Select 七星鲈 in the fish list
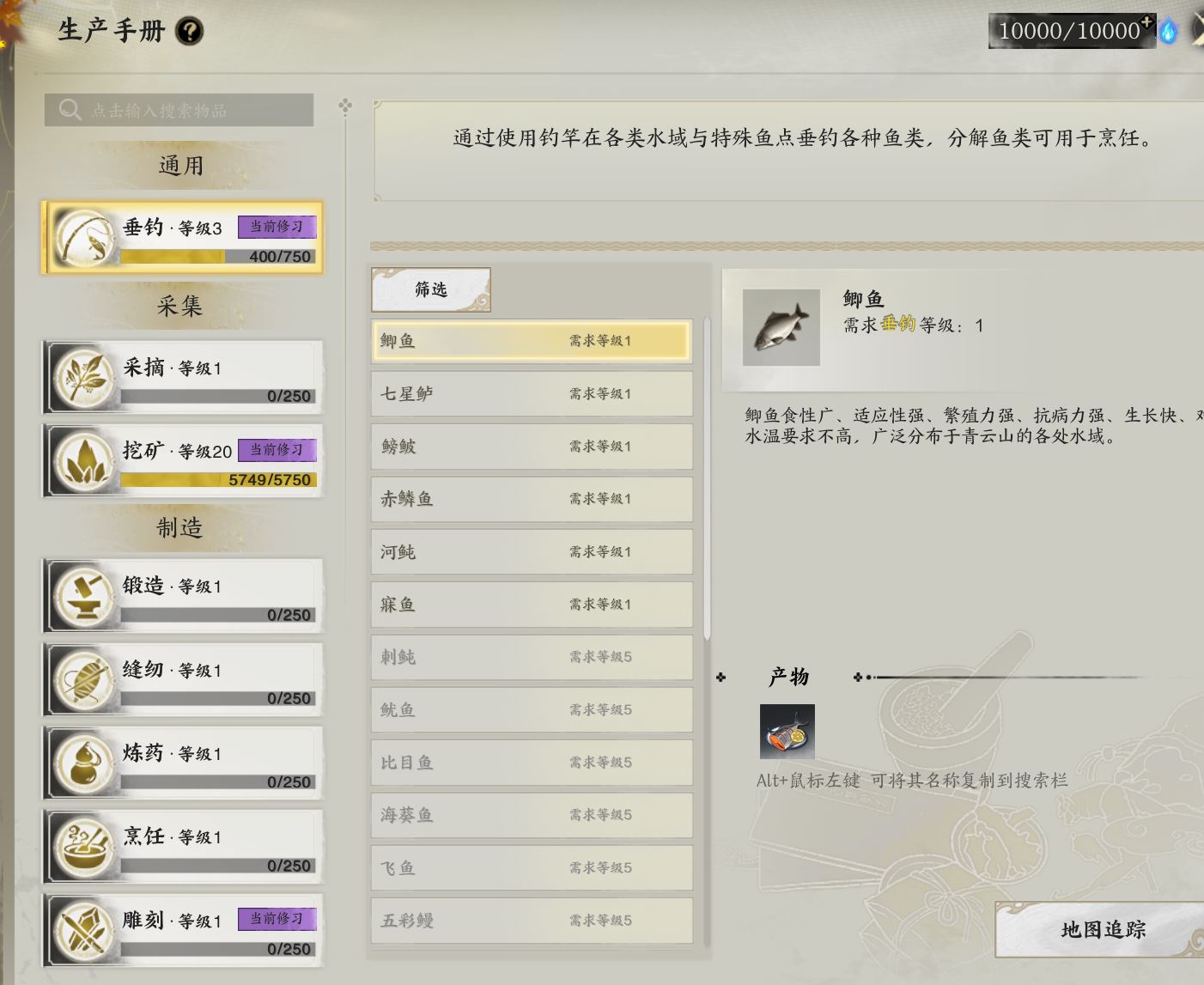The image size is (1204, 985). [x=532, y=394]
